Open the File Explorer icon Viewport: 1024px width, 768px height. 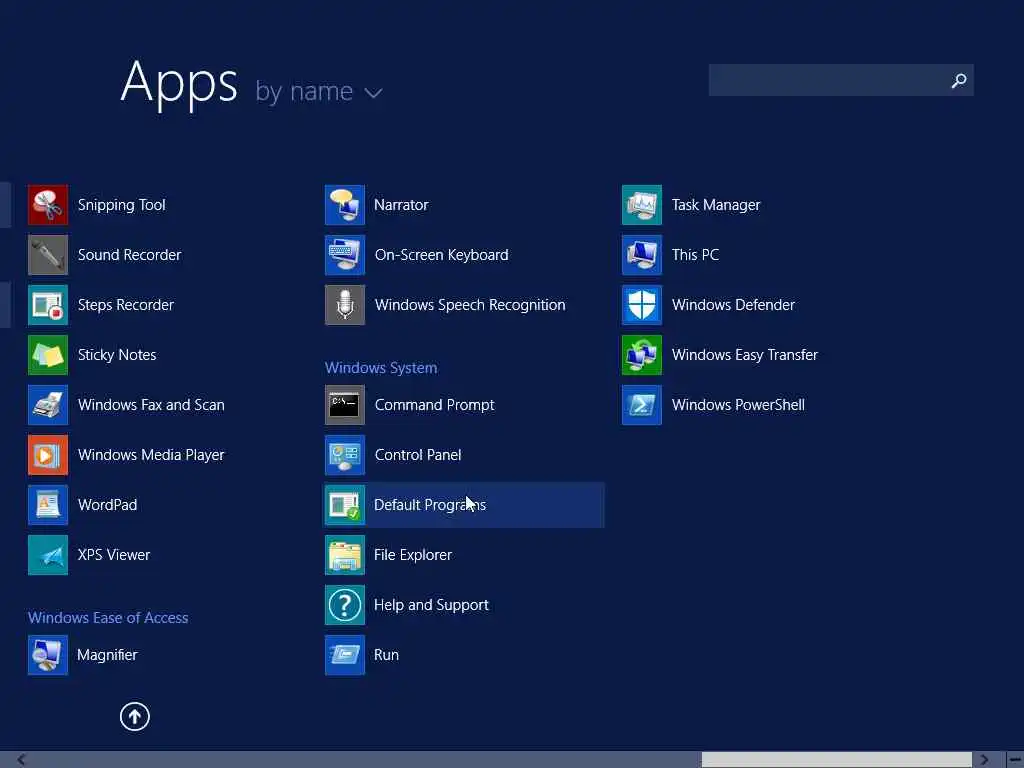pyautogui.click(x=345, y=555)
